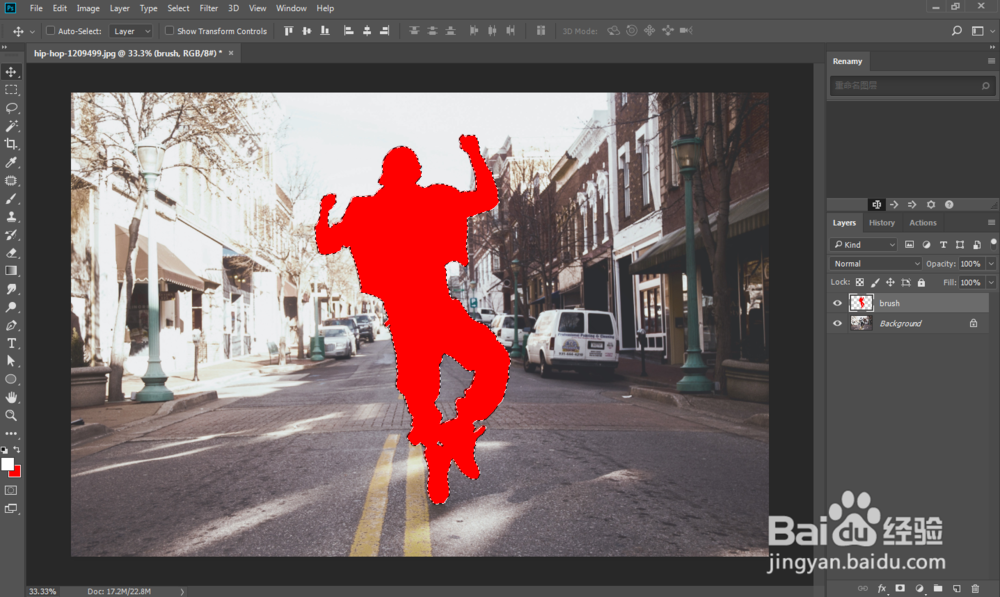
Task: Select the Lasso tool
Action: point(11,108)
